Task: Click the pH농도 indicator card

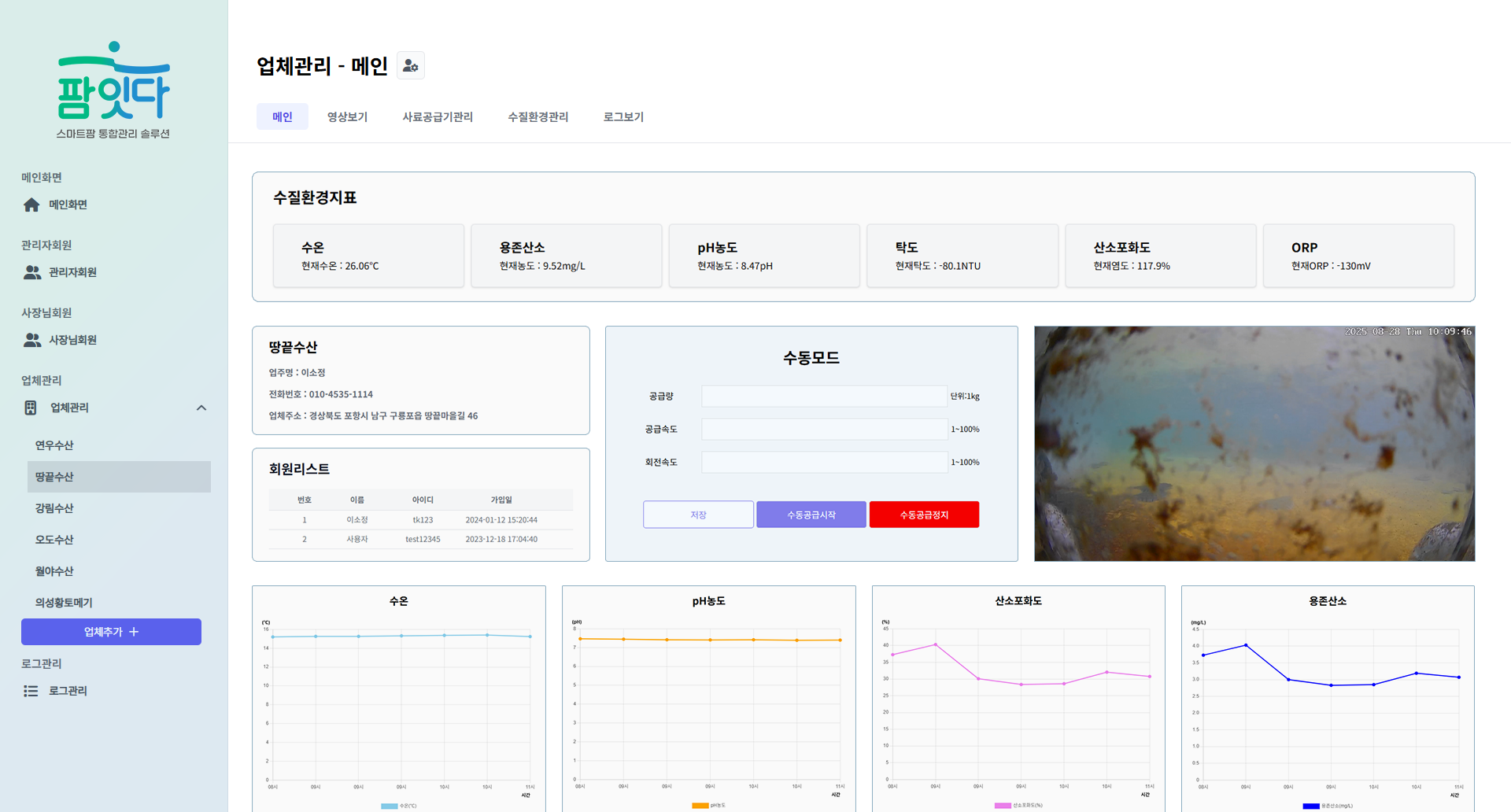Action: [764, 256]
